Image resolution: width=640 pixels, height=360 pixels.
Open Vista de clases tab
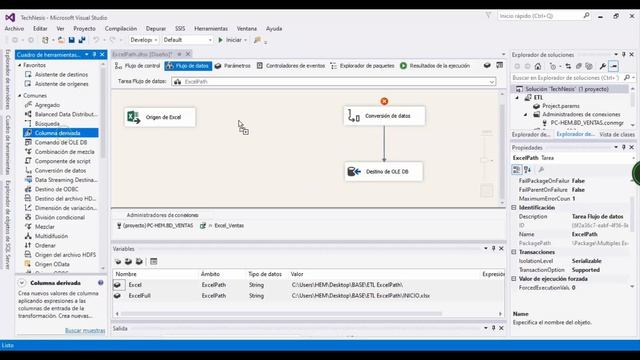click(x=617, y=134)
